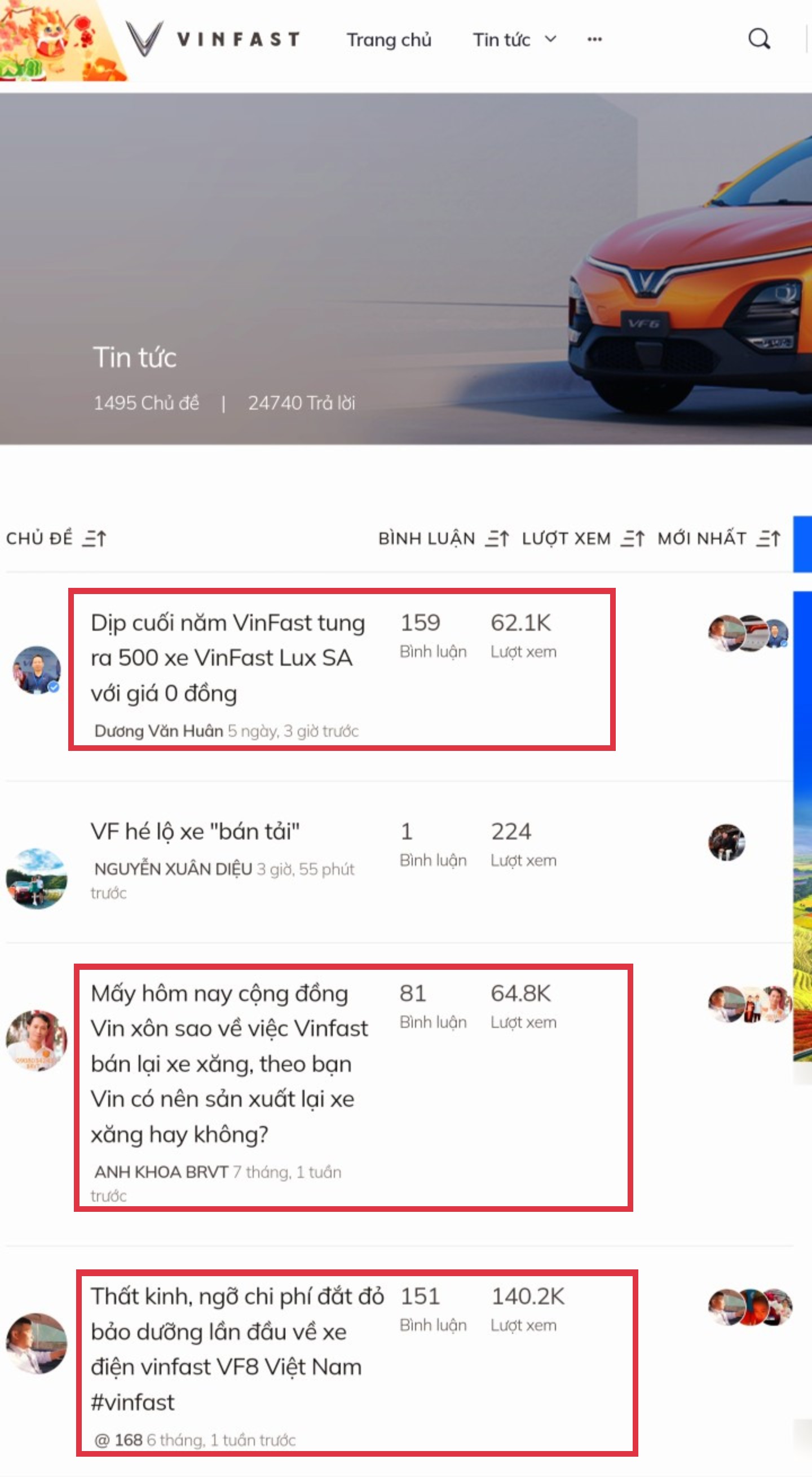Go to Trang chủ menu item
Viewport: 812px width, 1477px height.
point(389,39)
